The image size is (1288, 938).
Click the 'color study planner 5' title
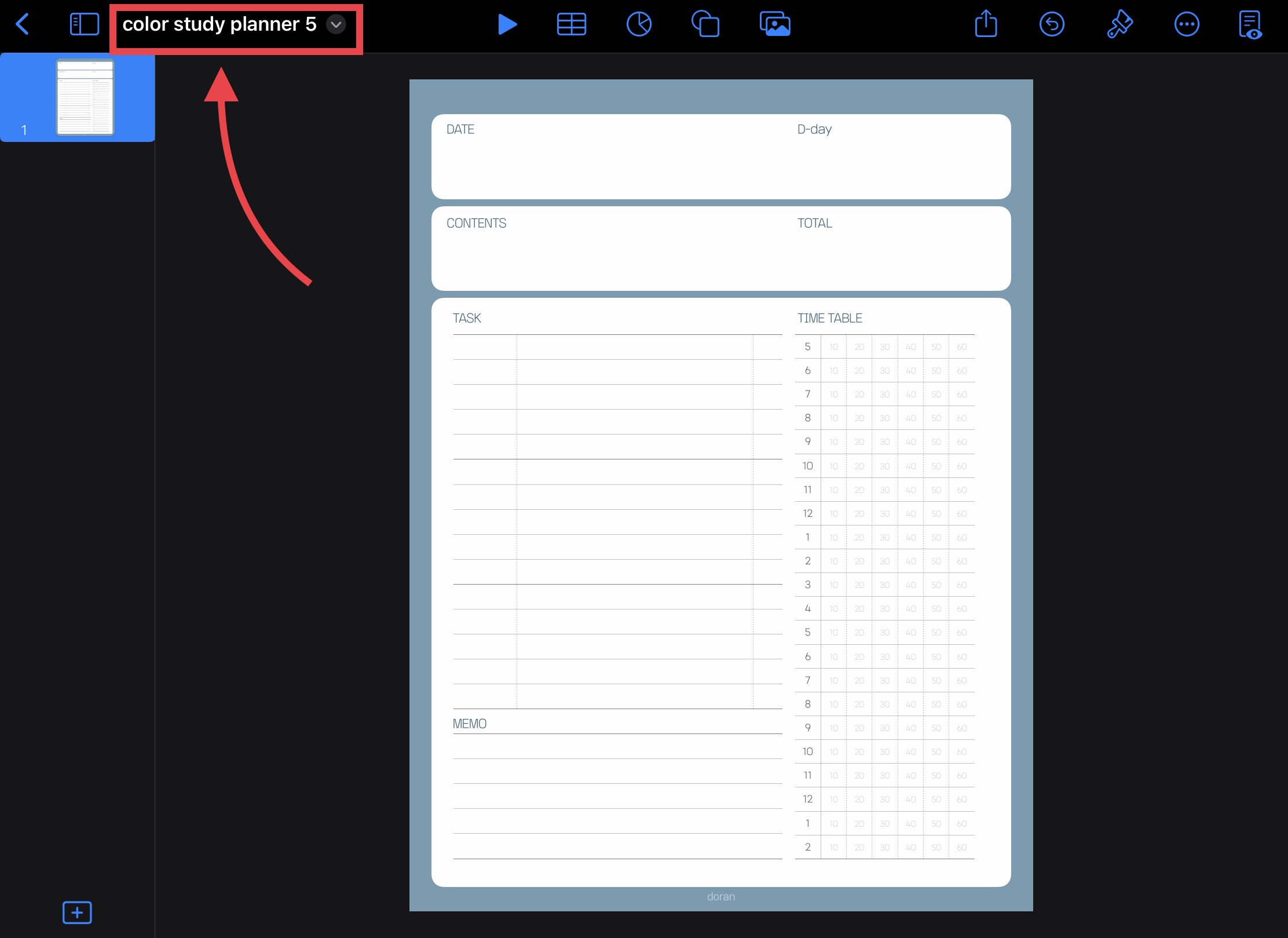219,24
